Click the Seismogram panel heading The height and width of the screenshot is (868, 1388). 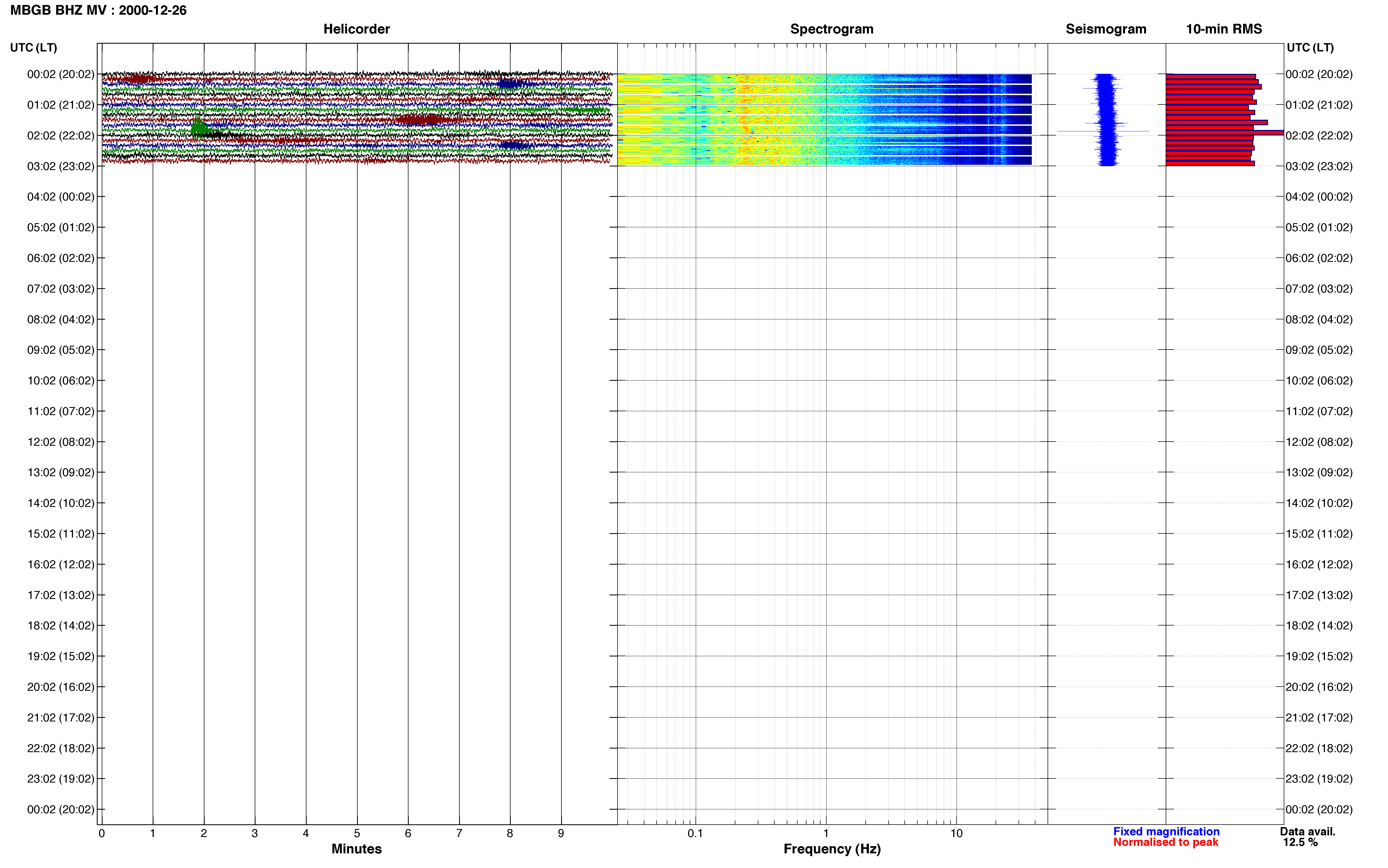click(x=1106, y=29)
